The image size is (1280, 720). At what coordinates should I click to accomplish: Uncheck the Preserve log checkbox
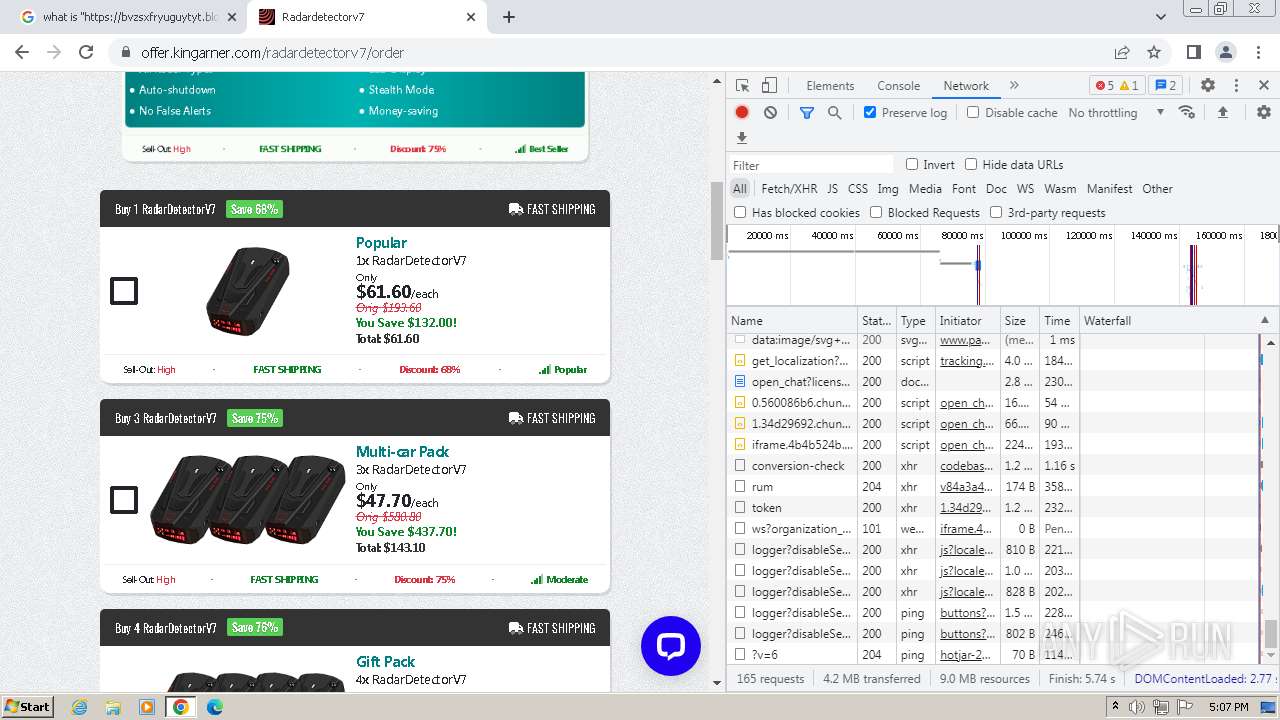click(x=870, y=112)
